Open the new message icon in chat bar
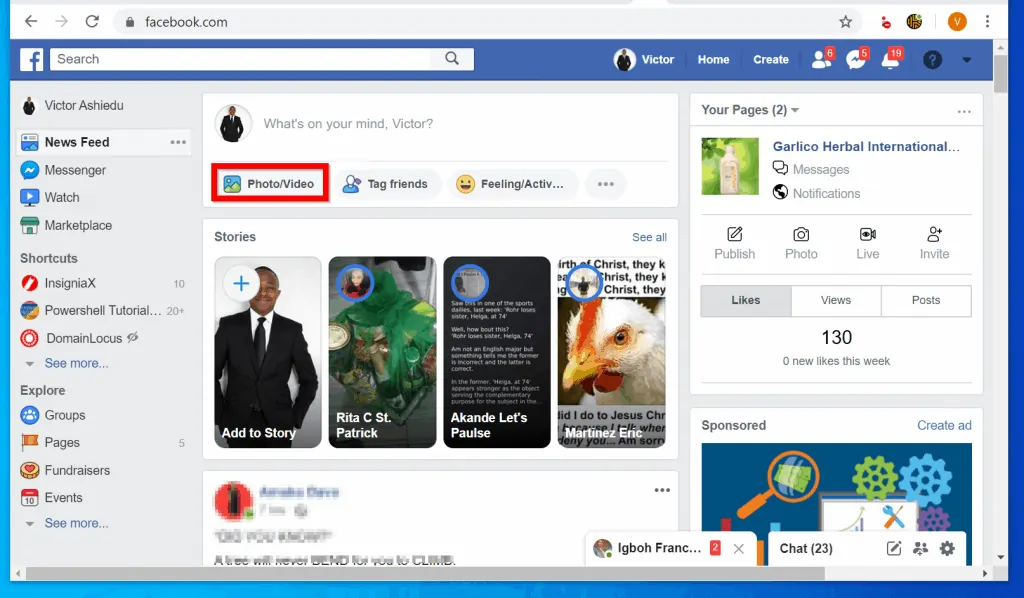 892,549
